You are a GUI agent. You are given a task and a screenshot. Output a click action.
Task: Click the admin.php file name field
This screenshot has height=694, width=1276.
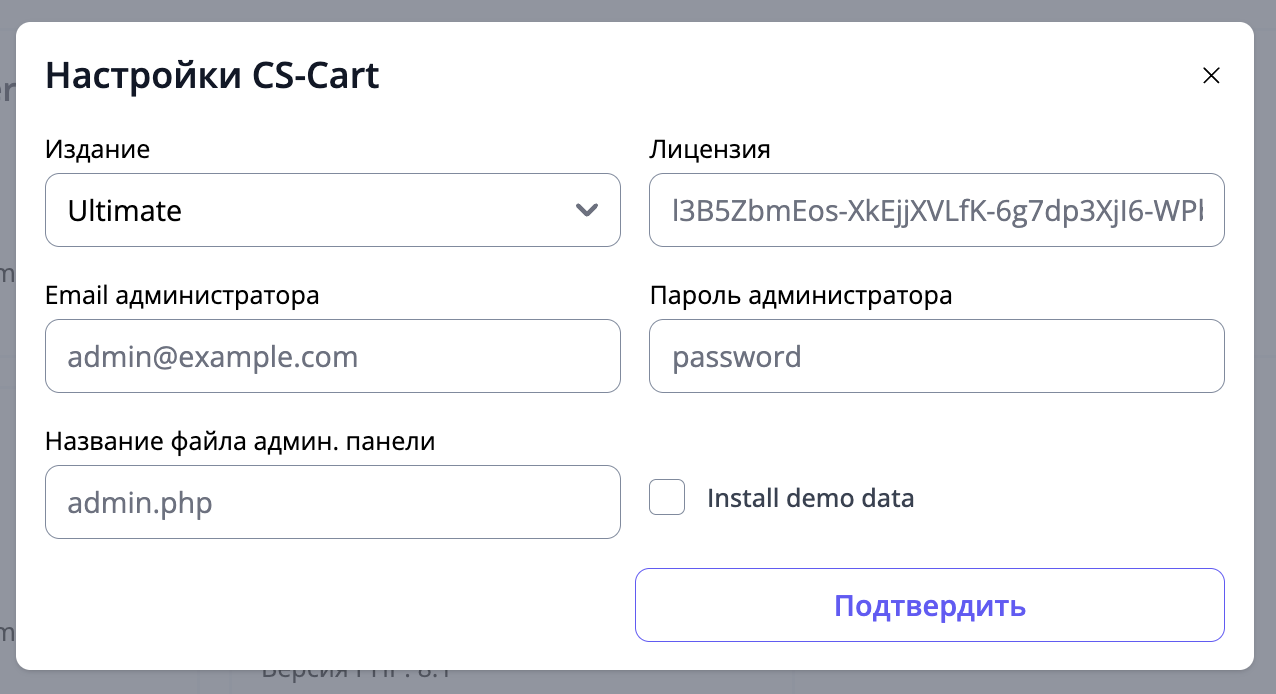coord(332,502)
